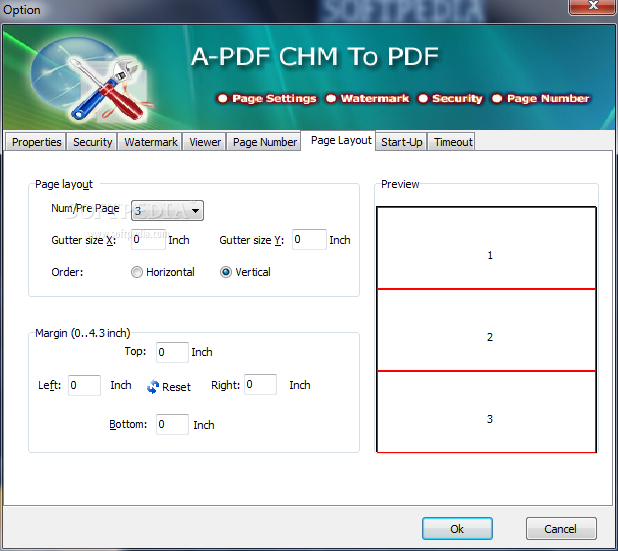Click the 'Margin (0..4.3 inch)' group label

[83, 333]
